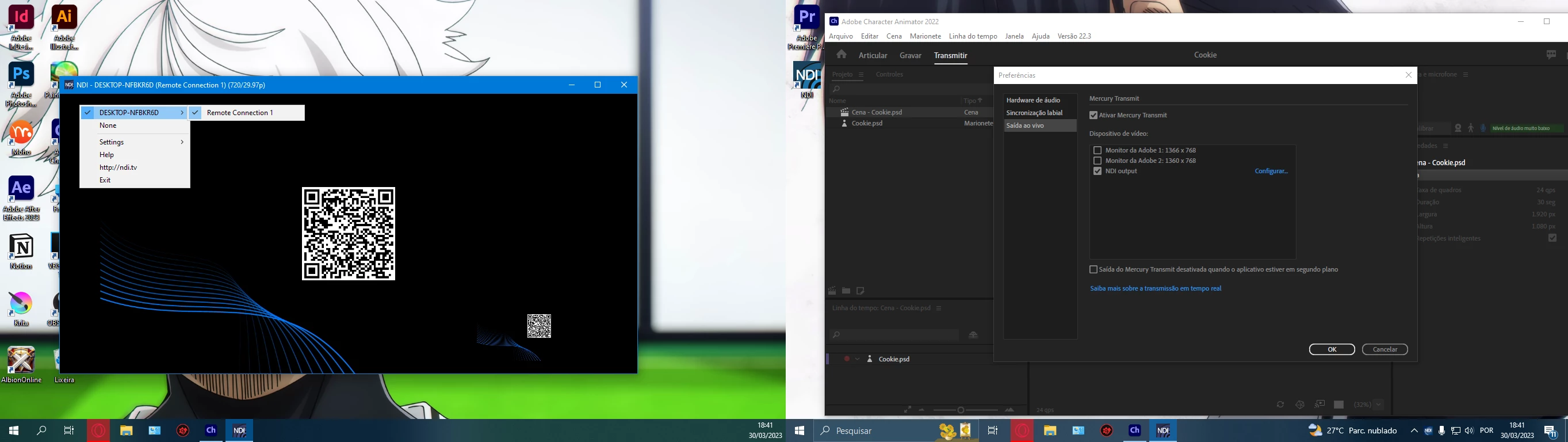Click the new folder icon in Projeto panel
Viewport: 1568px width, 442px height.
tap(846, 291)
